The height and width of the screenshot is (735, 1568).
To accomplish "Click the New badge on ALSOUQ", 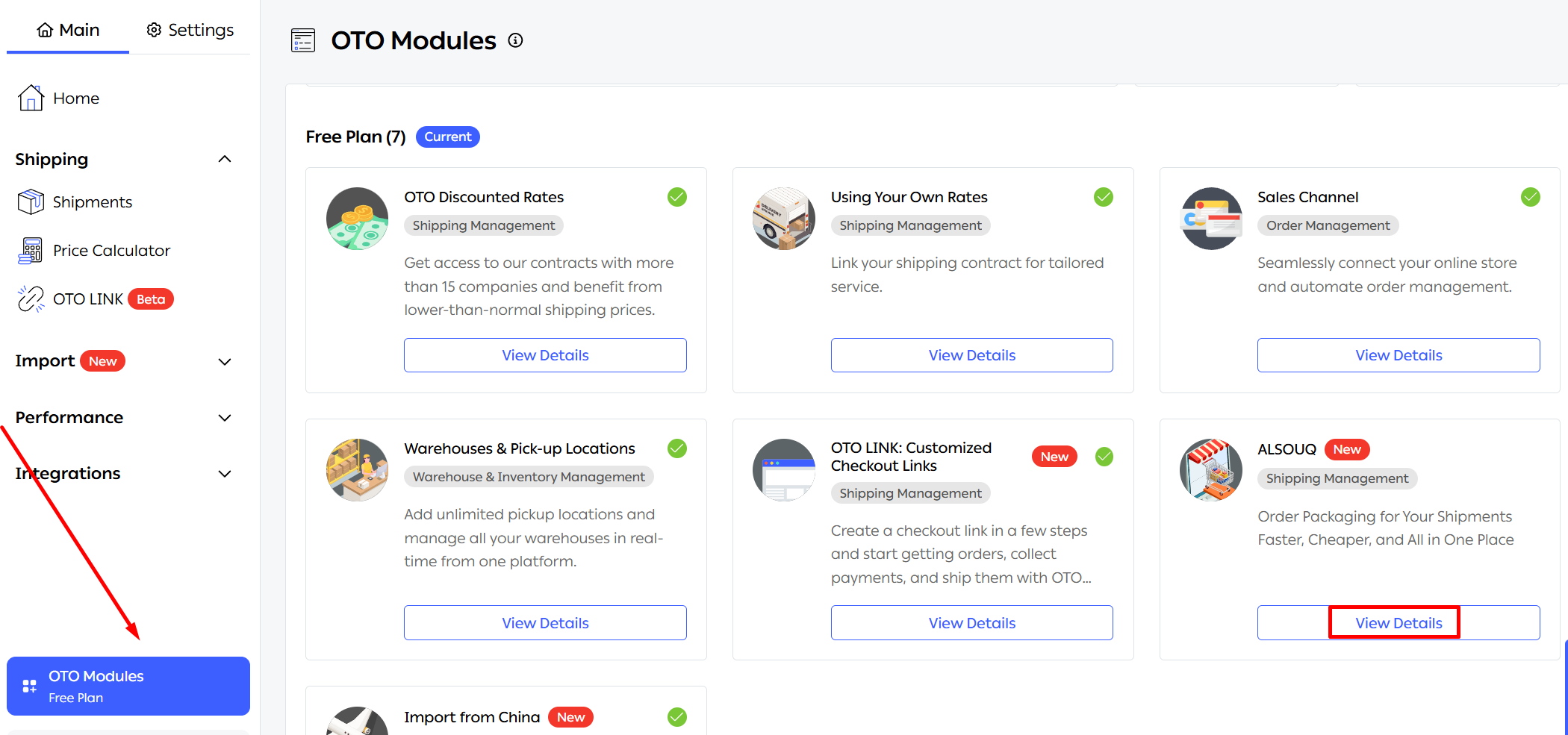I will (1347, 449).
